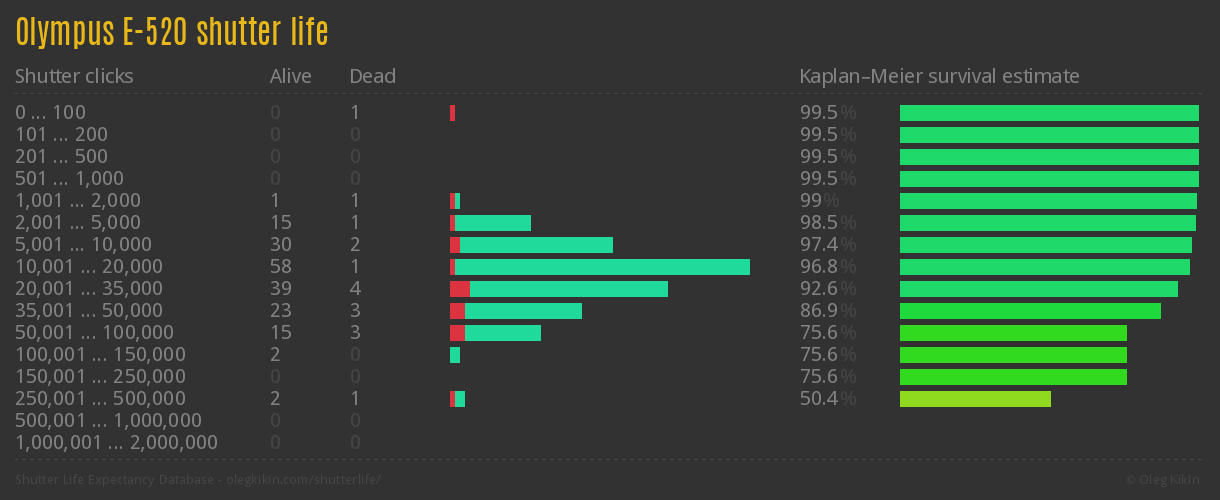The height and width of the screenshot is (500, 1220).
Task: Click the Alive column header
Action: [290, 76]
